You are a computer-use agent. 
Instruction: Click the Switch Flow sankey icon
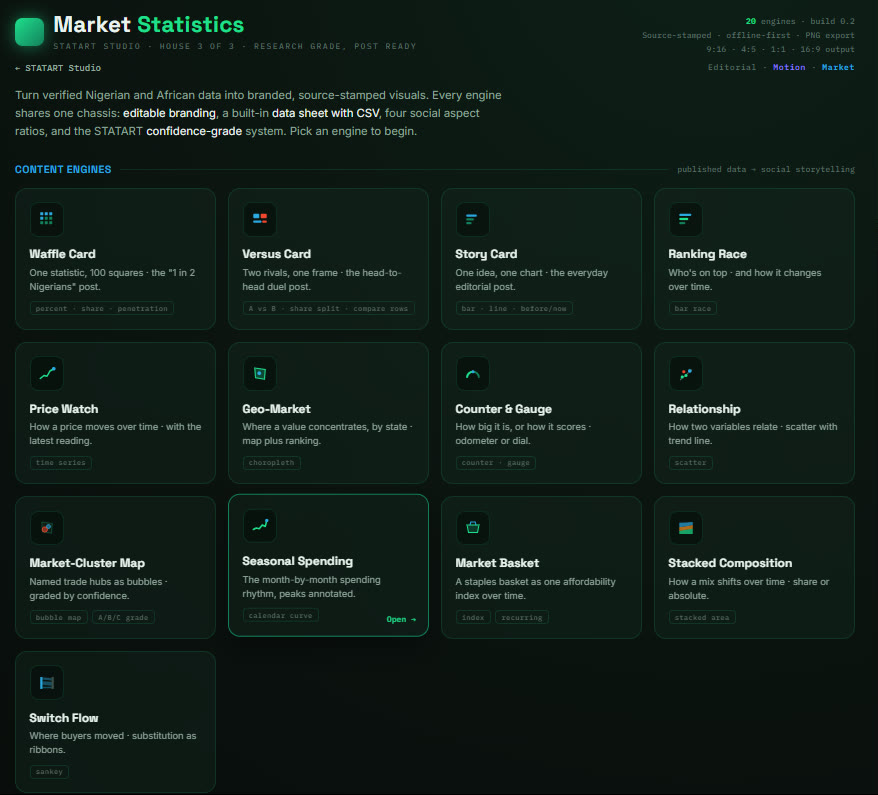click(x=46, y=682)
